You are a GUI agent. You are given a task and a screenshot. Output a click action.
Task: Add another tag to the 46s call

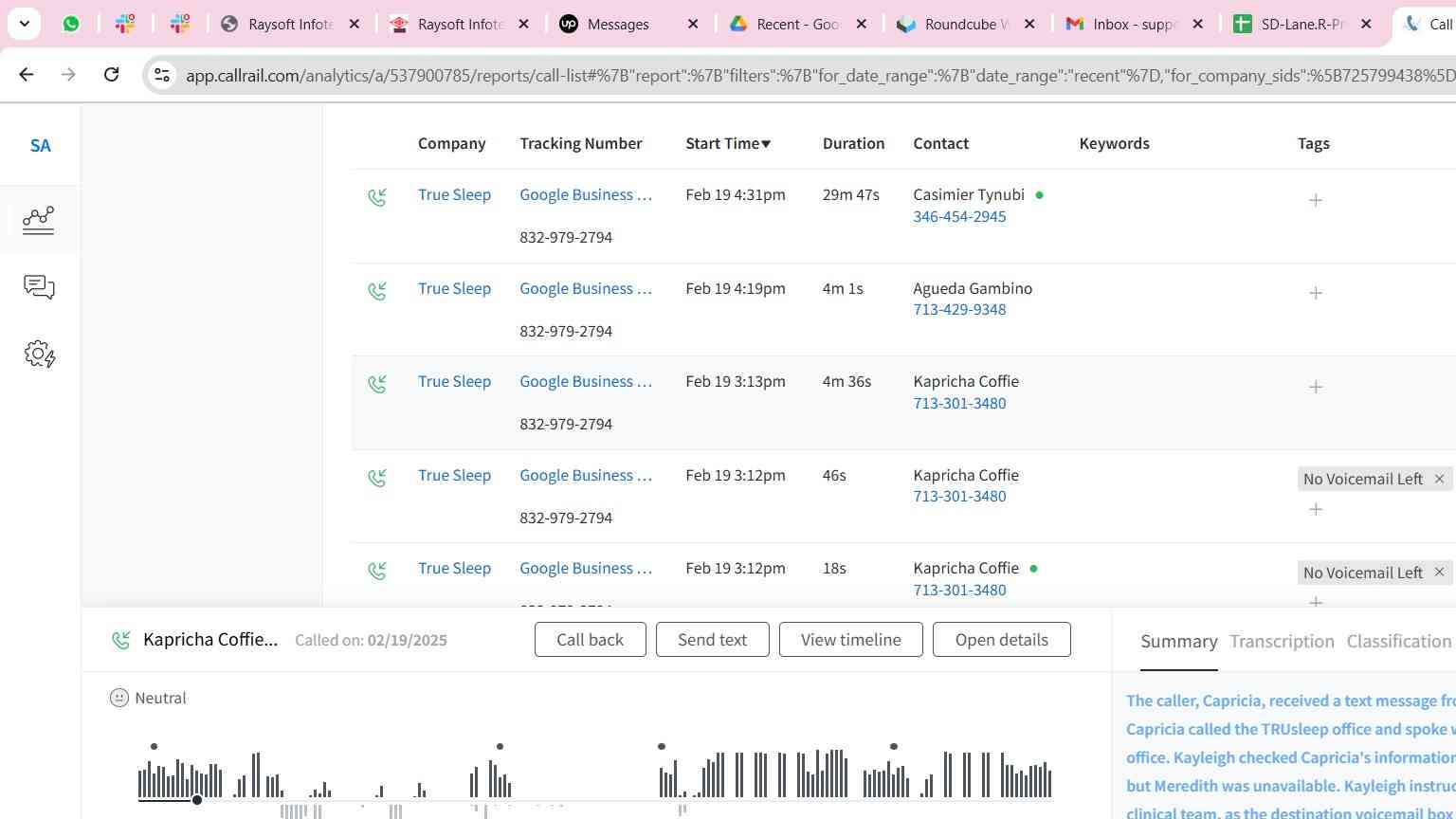click(x=1316, y=509)
